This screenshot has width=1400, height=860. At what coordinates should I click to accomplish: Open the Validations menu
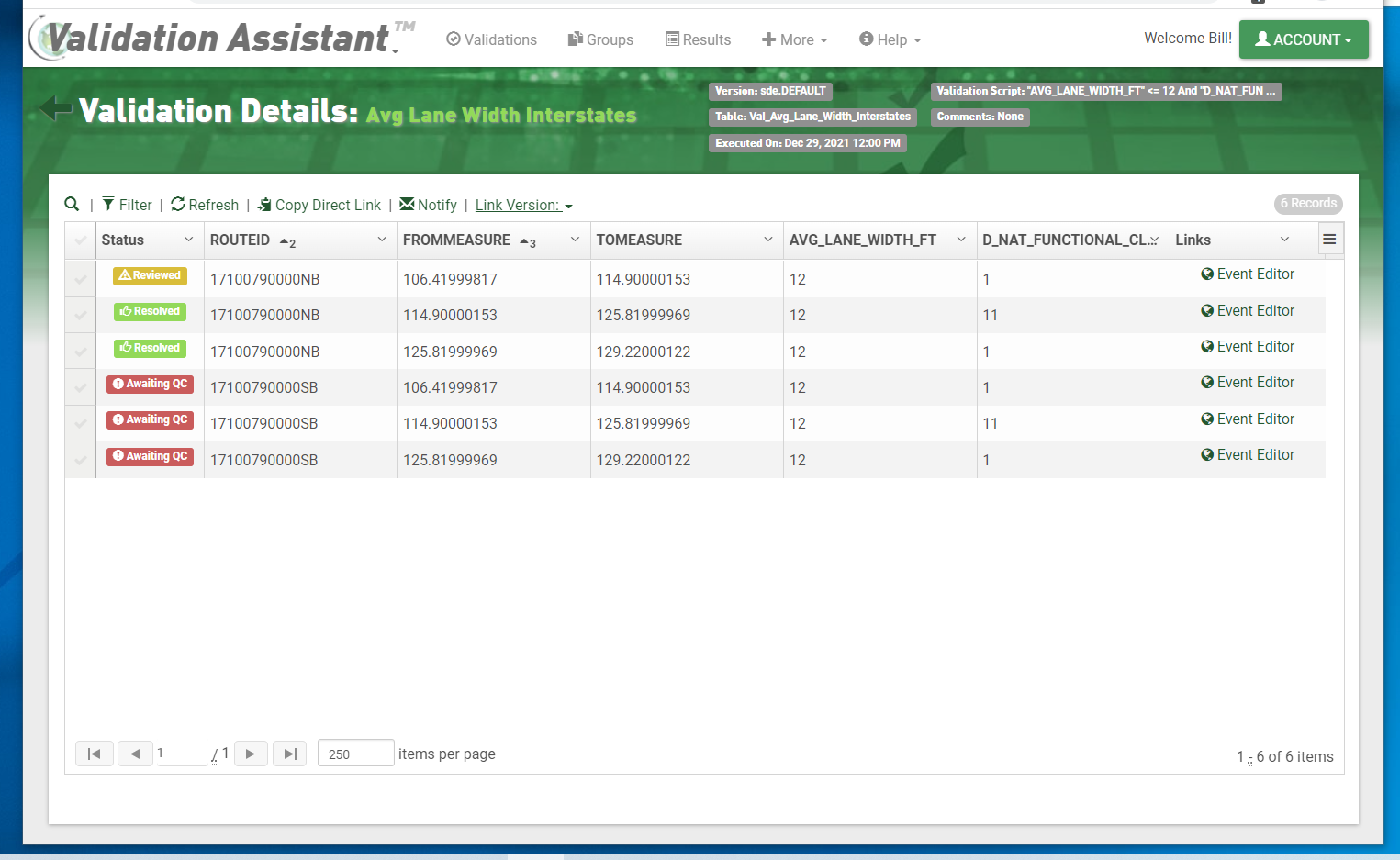(x=491, y=39)
